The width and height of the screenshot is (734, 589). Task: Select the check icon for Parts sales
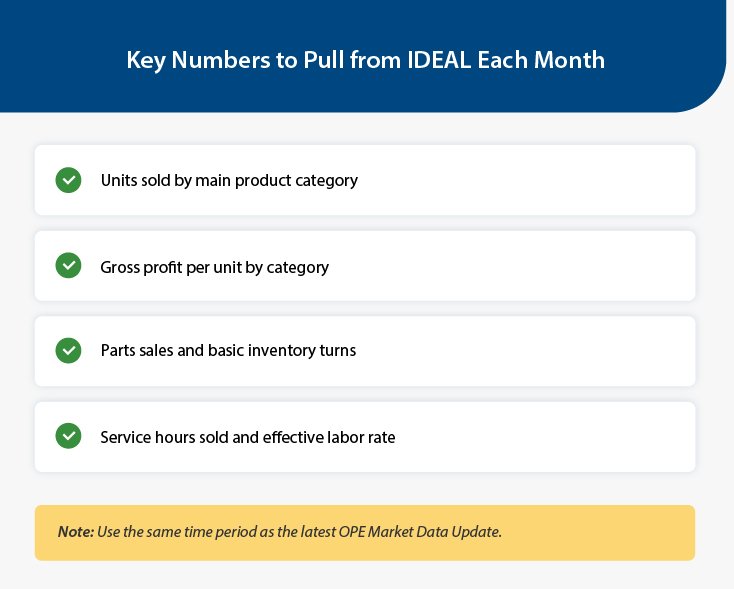68,351
